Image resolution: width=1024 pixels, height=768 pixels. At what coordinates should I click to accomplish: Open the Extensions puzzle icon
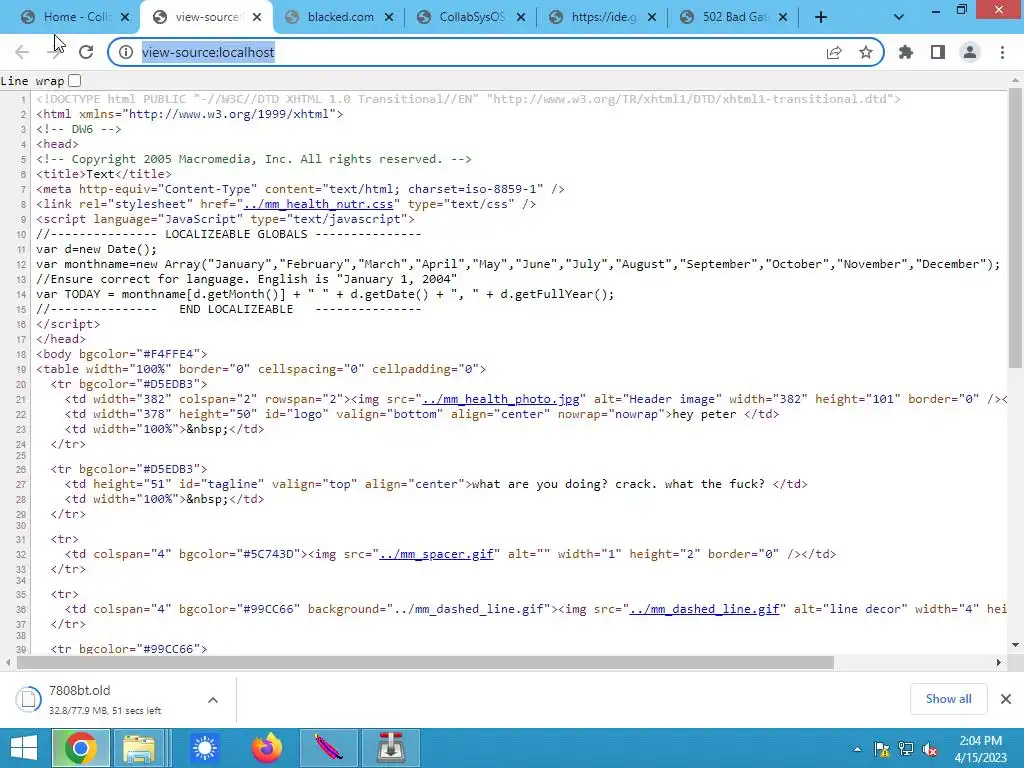906,52
